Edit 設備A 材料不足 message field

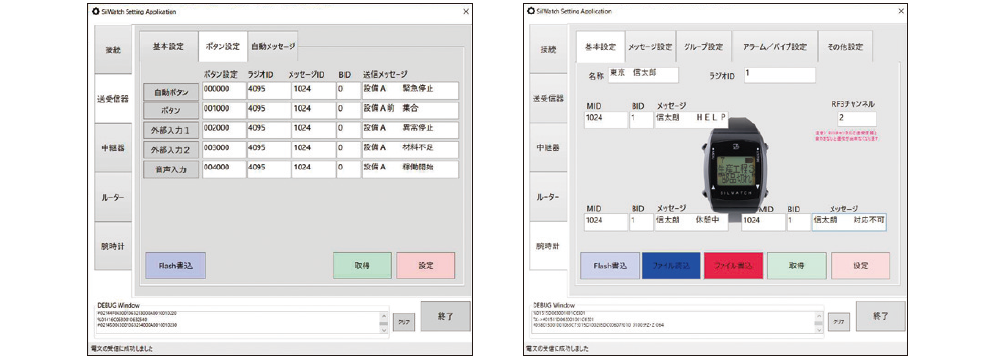(410, 150)
